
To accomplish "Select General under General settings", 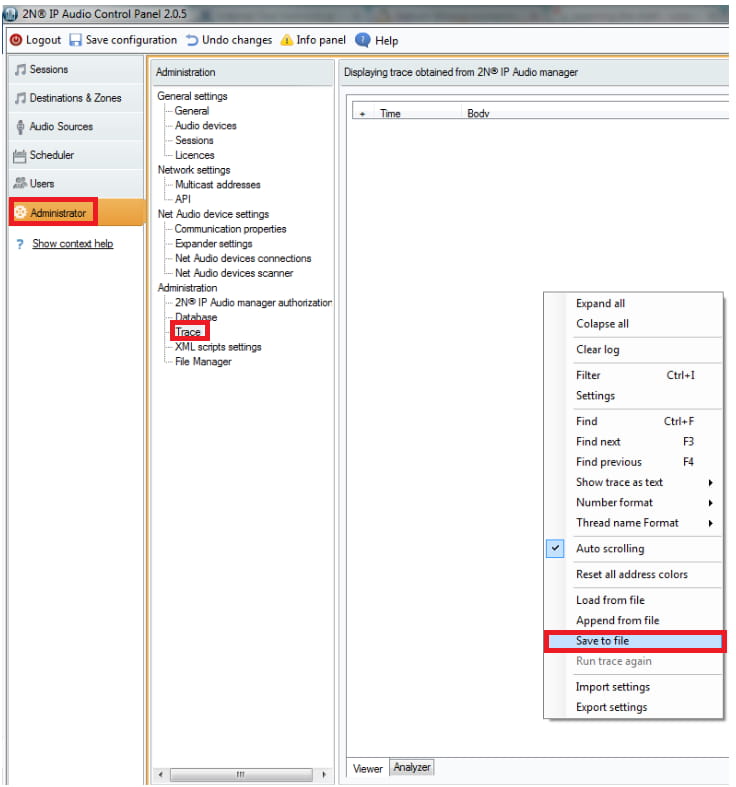I will tap(192, 110).
